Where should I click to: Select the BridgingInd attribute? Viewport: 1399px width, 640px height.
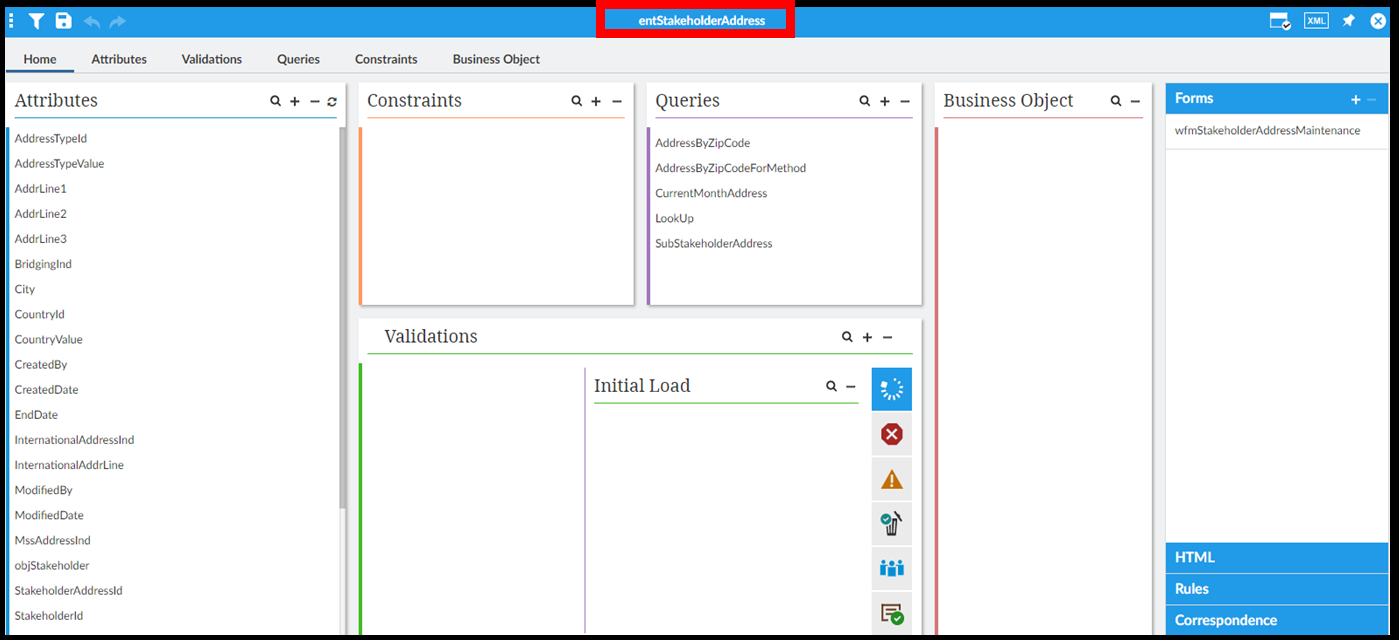[43, 264]
